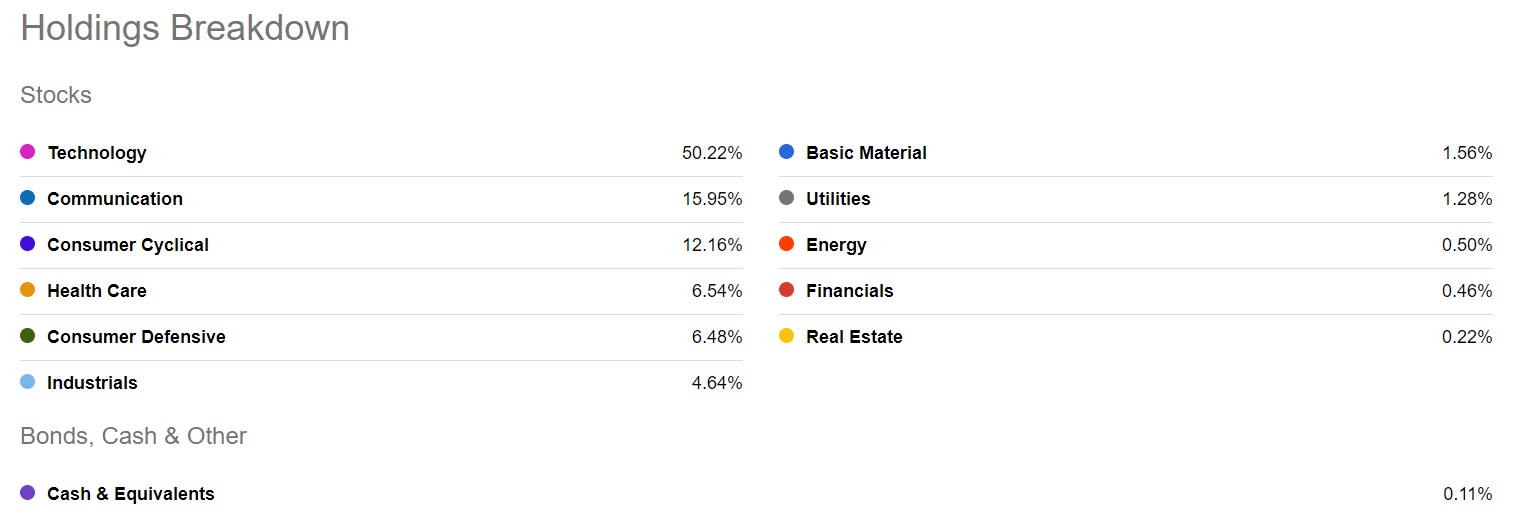The image size is (1518, 526).
Task: Click the Consumer Cyclical label
Action: (128, 245)
